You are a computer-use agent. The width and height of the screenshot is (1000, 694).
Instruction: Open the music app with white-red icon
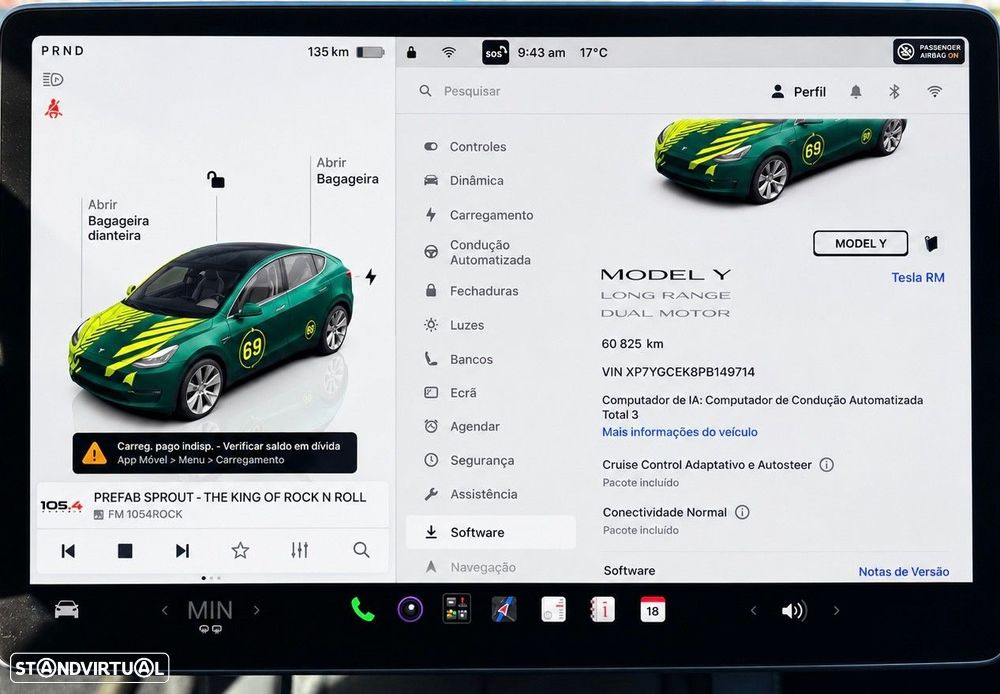(553, 609)
